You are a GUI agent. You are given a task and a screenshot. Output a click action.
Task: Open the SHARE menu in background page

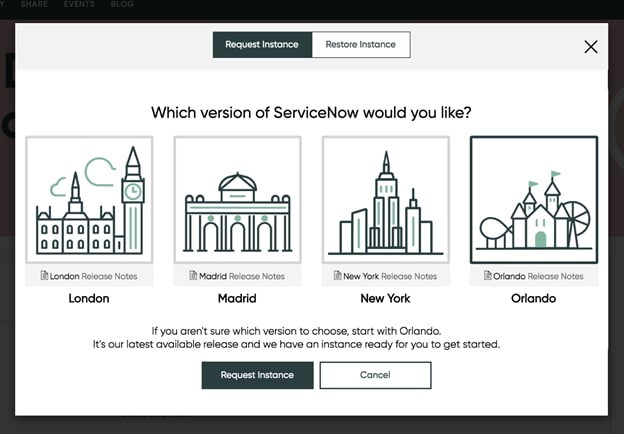click(x=34, y=4)
